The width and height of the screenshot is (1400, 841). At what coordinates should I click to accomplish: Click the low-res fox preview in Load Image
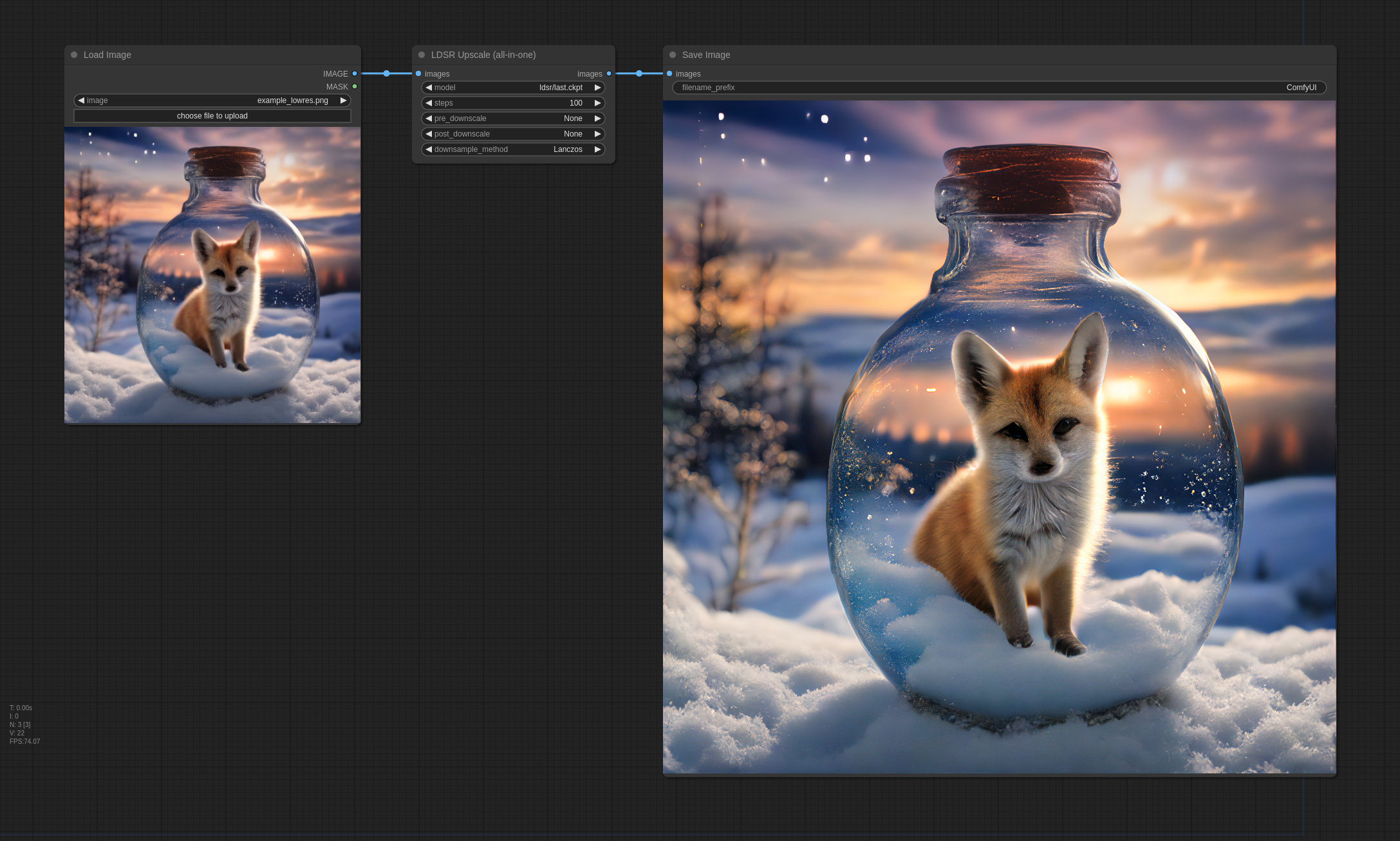coord(212,275)
